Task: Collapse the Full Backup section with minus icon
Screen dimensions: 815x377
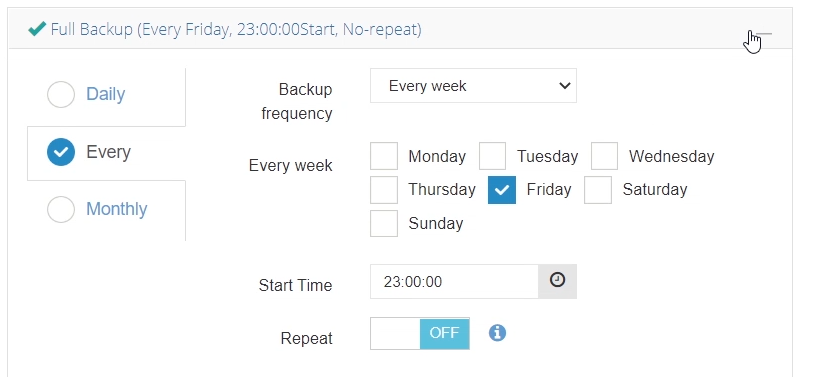Action: pyautogui.click(x=764, y=34)
